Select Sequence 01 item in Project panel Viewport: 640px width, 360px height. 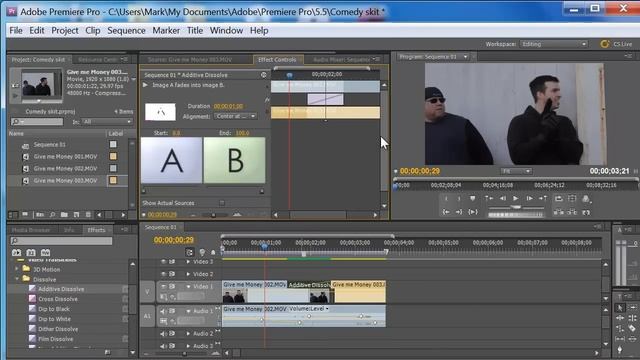pyautogui.click(x=49, y=144)
